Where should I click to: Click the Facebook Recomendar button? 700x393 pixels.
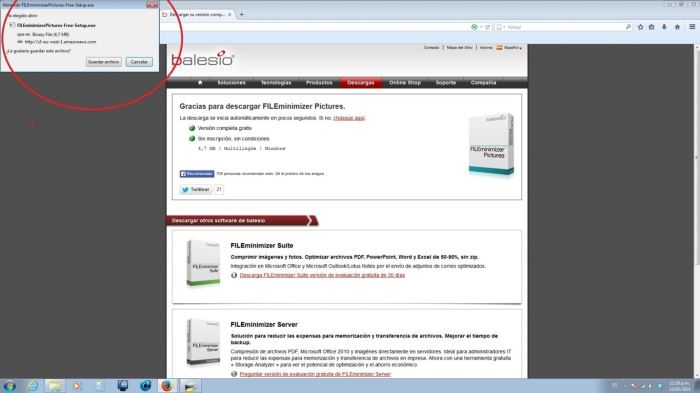[x=197, y=174]
